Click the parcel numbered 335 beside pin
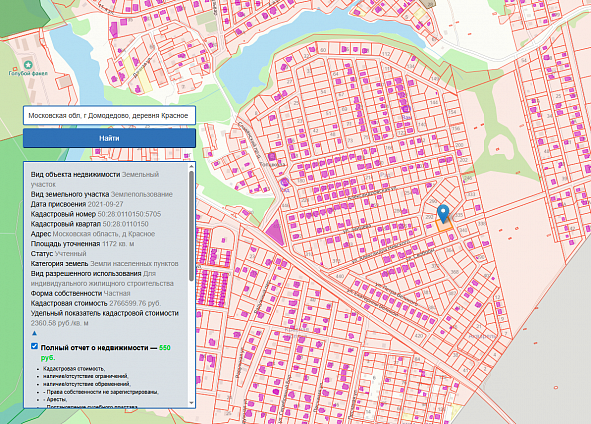 [x=459, y=215]
